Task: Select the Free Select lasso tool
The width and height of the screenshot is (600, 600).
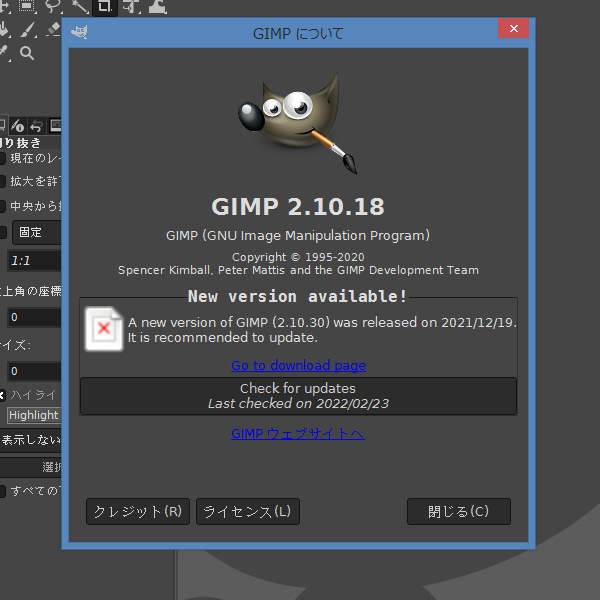Action: click(54, 6)
